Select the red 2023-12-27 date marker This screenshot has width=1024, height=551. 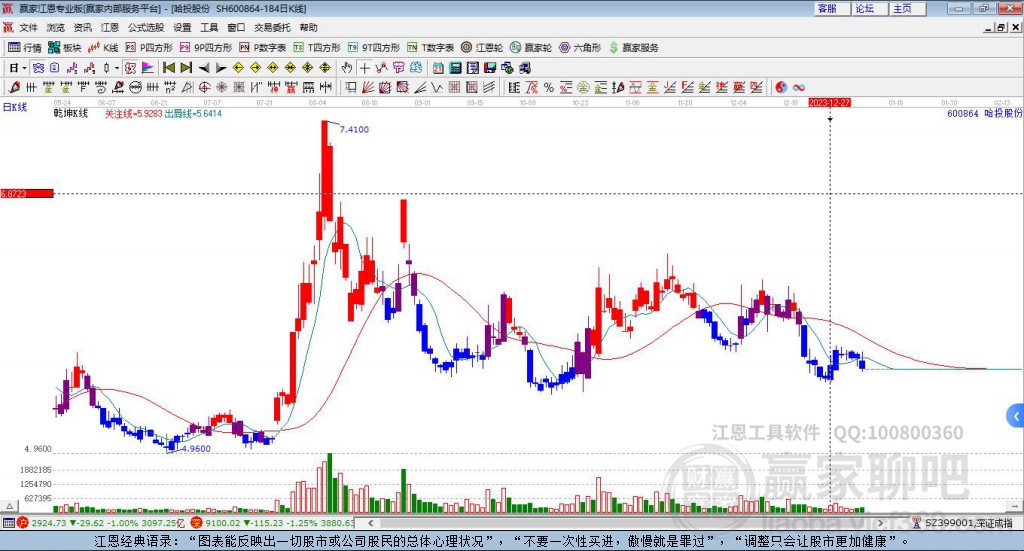coord(829,103)
